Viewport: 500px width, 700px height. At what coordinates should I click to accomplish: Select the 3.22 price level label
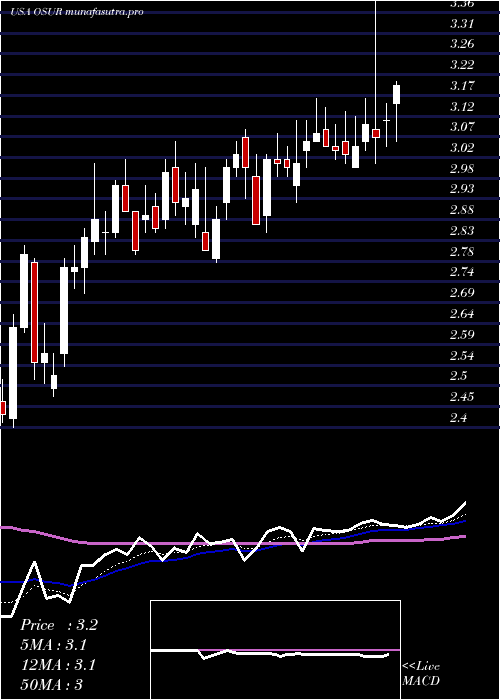pyautogui.click(x=462, y=65)
